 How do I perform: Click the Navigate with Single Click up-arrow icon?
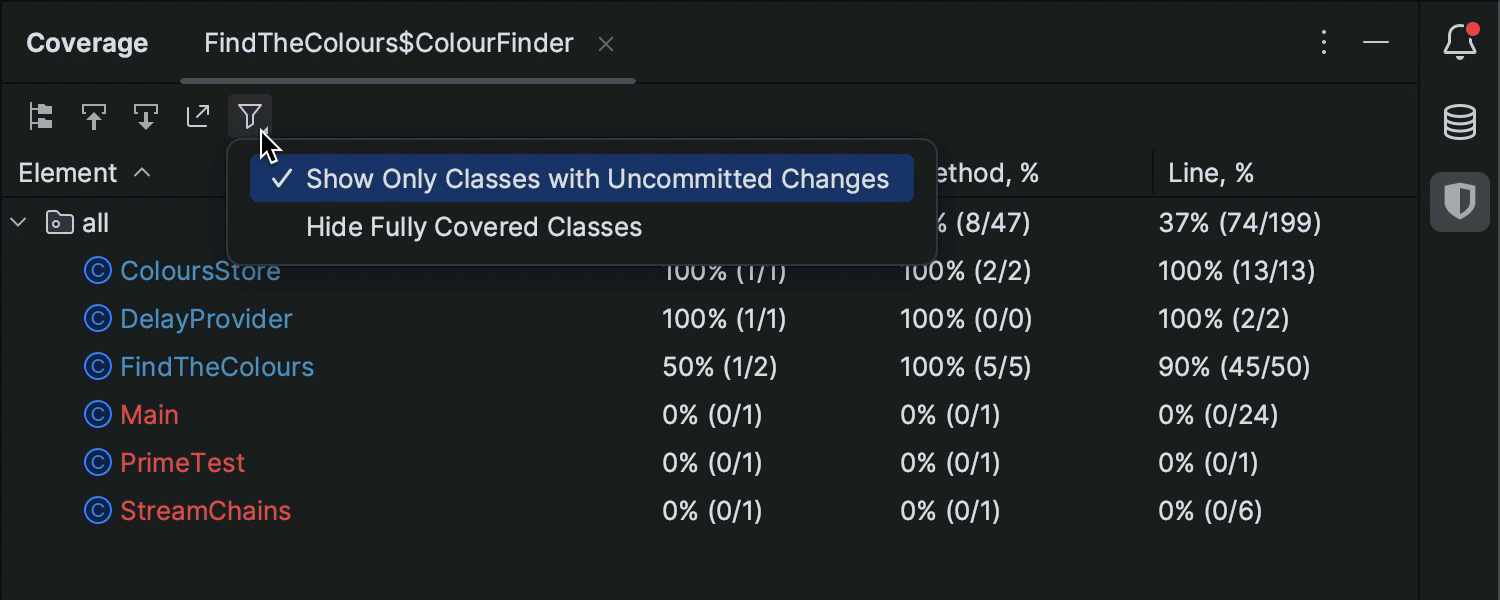coord(94,117)
